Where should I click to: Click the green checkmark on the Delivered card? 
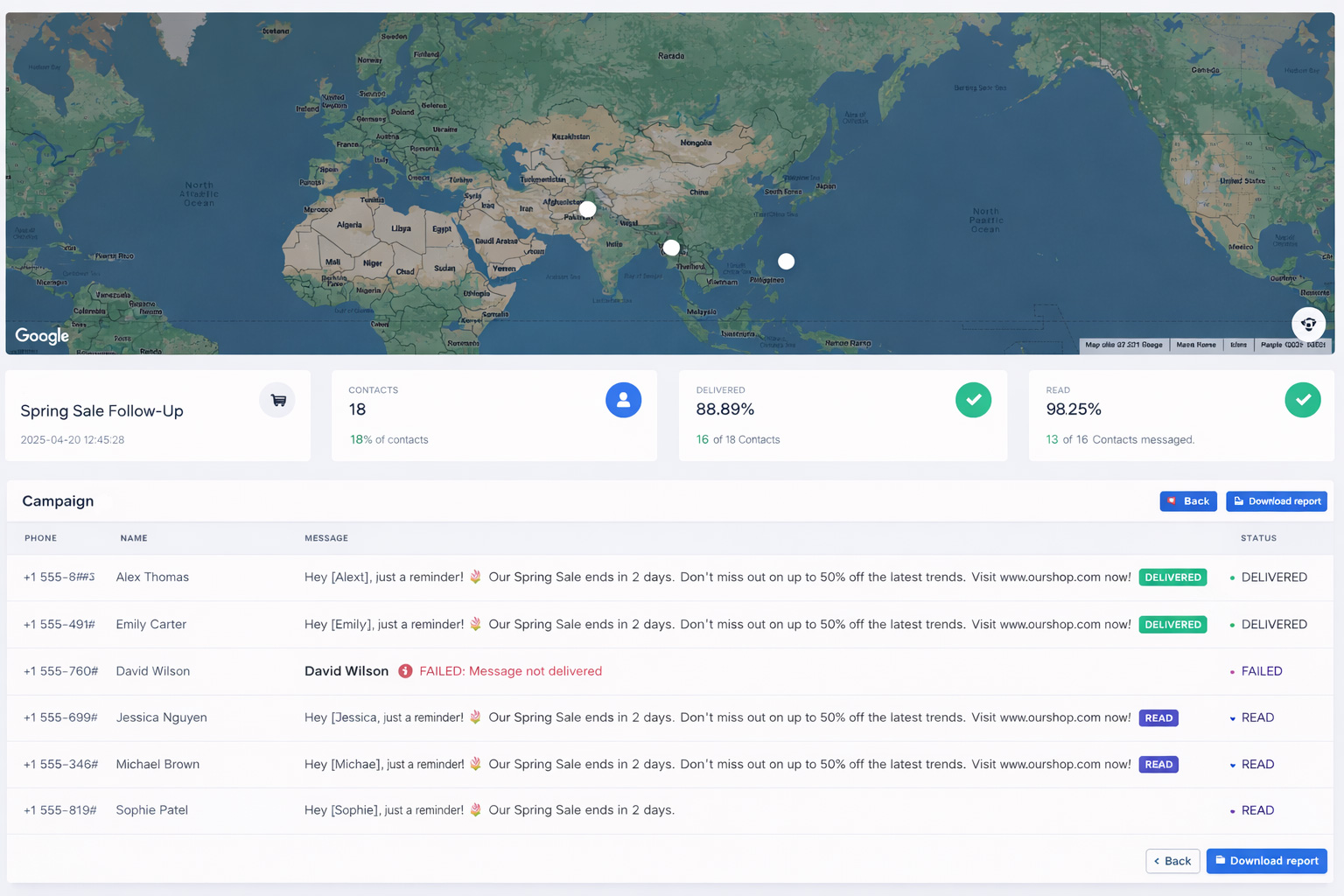(x=973, y=400)
